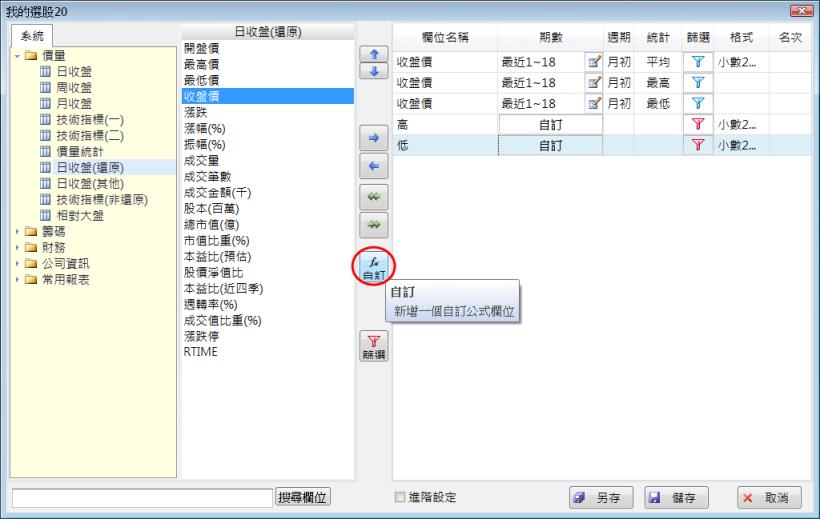Add field with the single right arrow
This screenshot has height=519, width=820.
tap(374, 138)
